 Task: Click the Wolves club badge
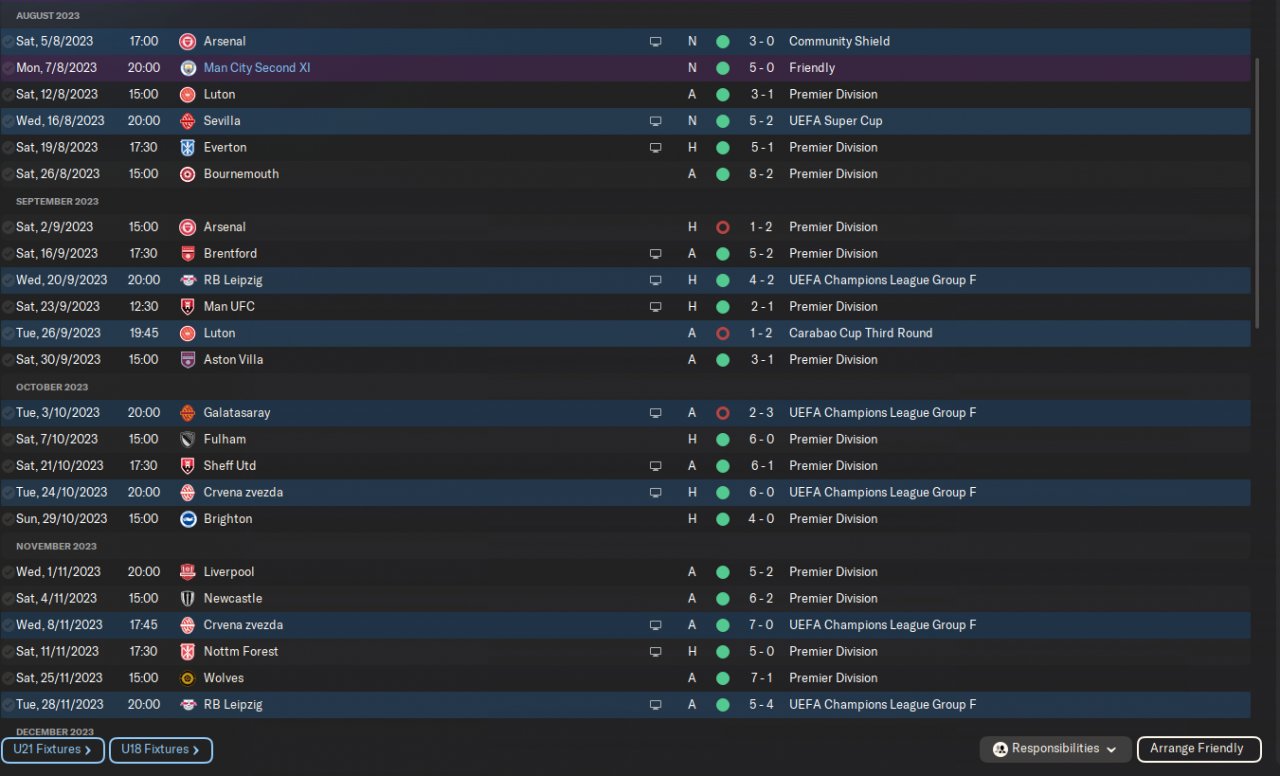point(187,678)
